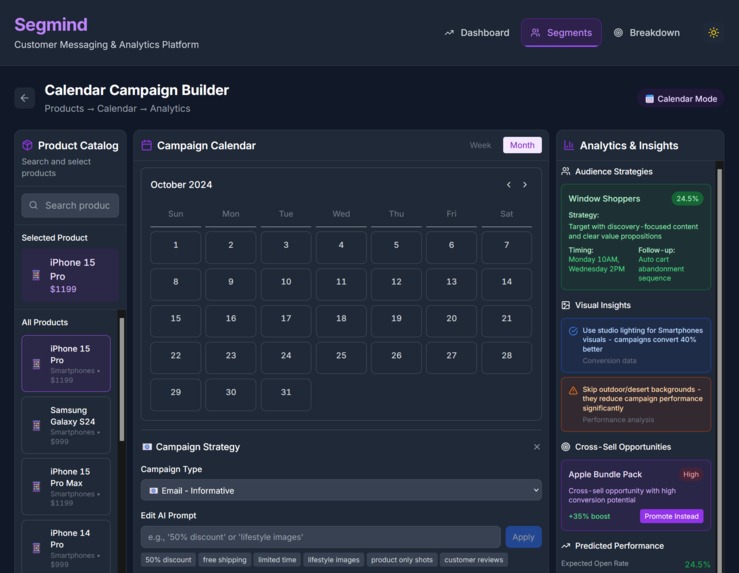Click the +35% boost text
The width and height of the screenshot is (739, 573).
(589, 516)
